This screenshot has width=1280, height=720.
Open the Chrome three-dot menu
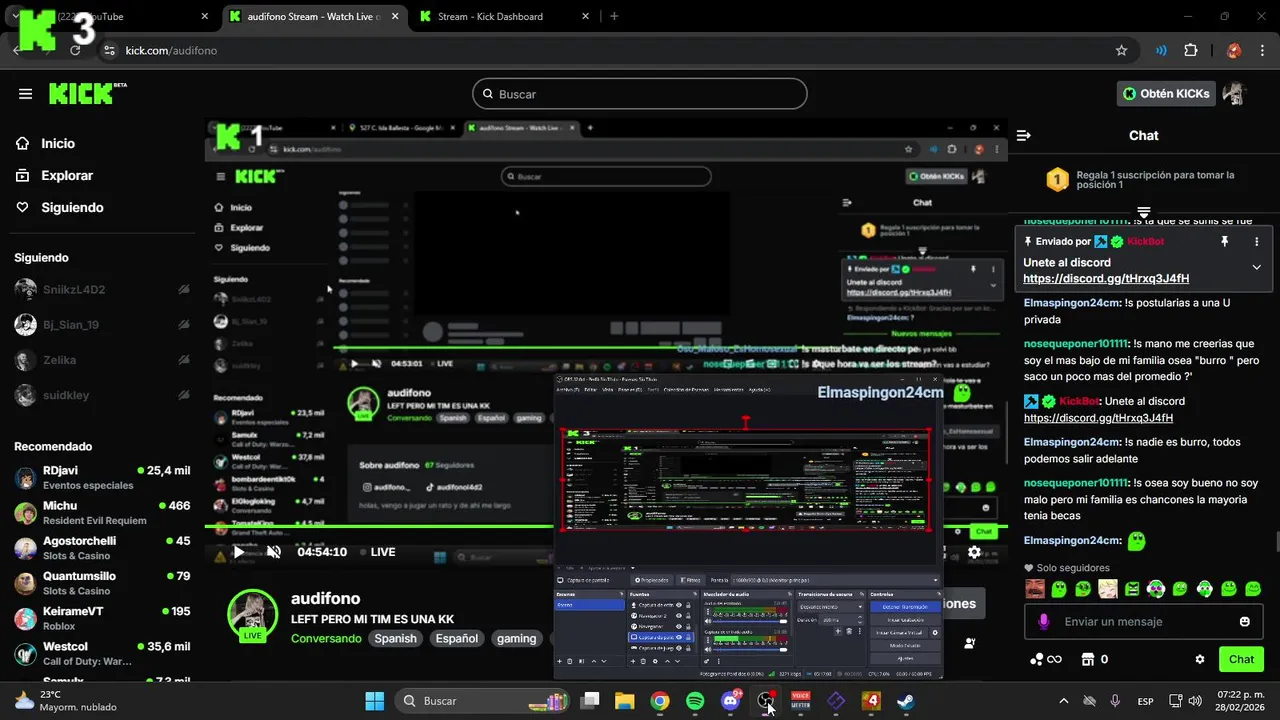(x=1262, y=50)
